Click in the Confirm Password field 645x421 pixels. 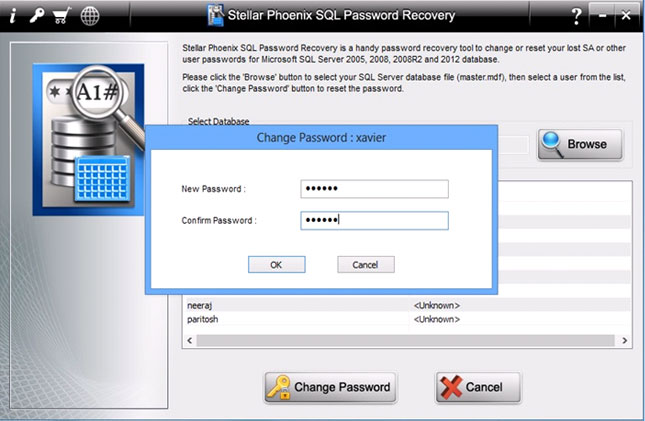374,221
